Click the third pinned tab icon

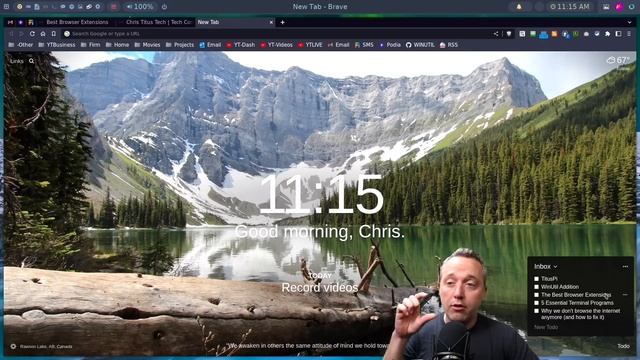coord(31,22)
